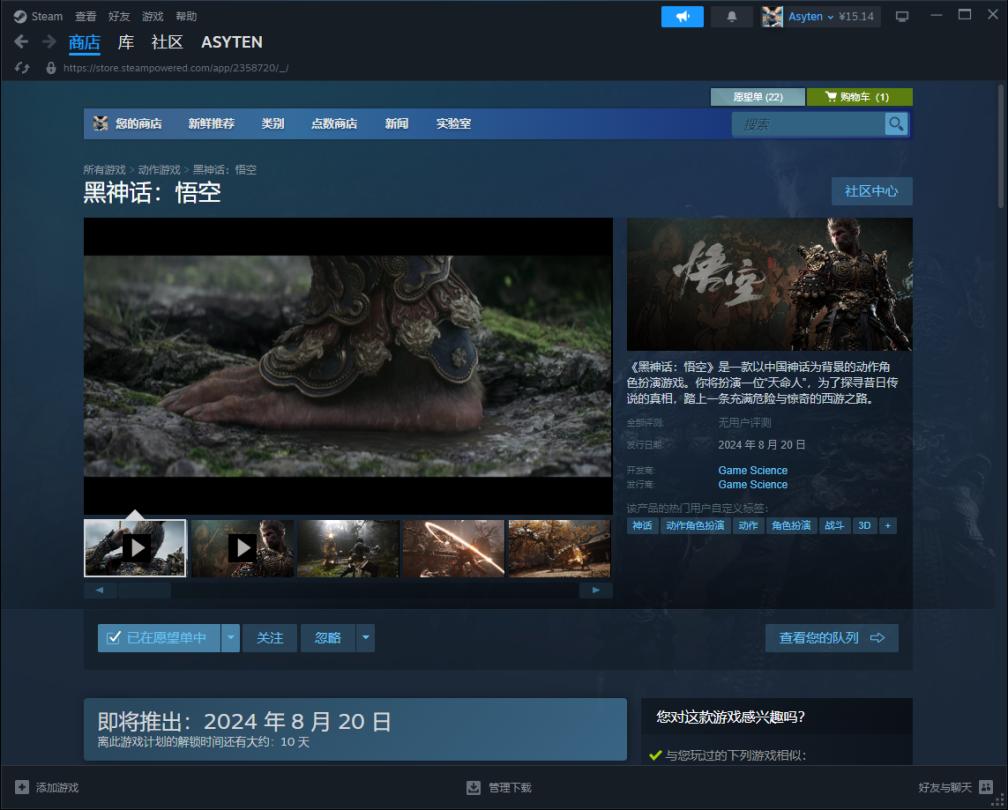Open the 库 library tab
This screenshot has width=1008, height=810.
(x=126, y=42)
